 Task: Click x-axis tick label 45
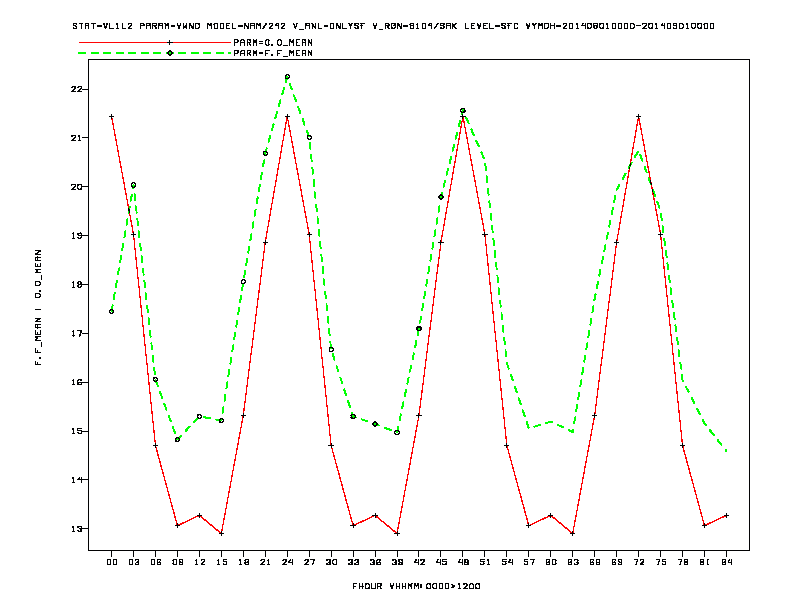click(x=441, y=562)
